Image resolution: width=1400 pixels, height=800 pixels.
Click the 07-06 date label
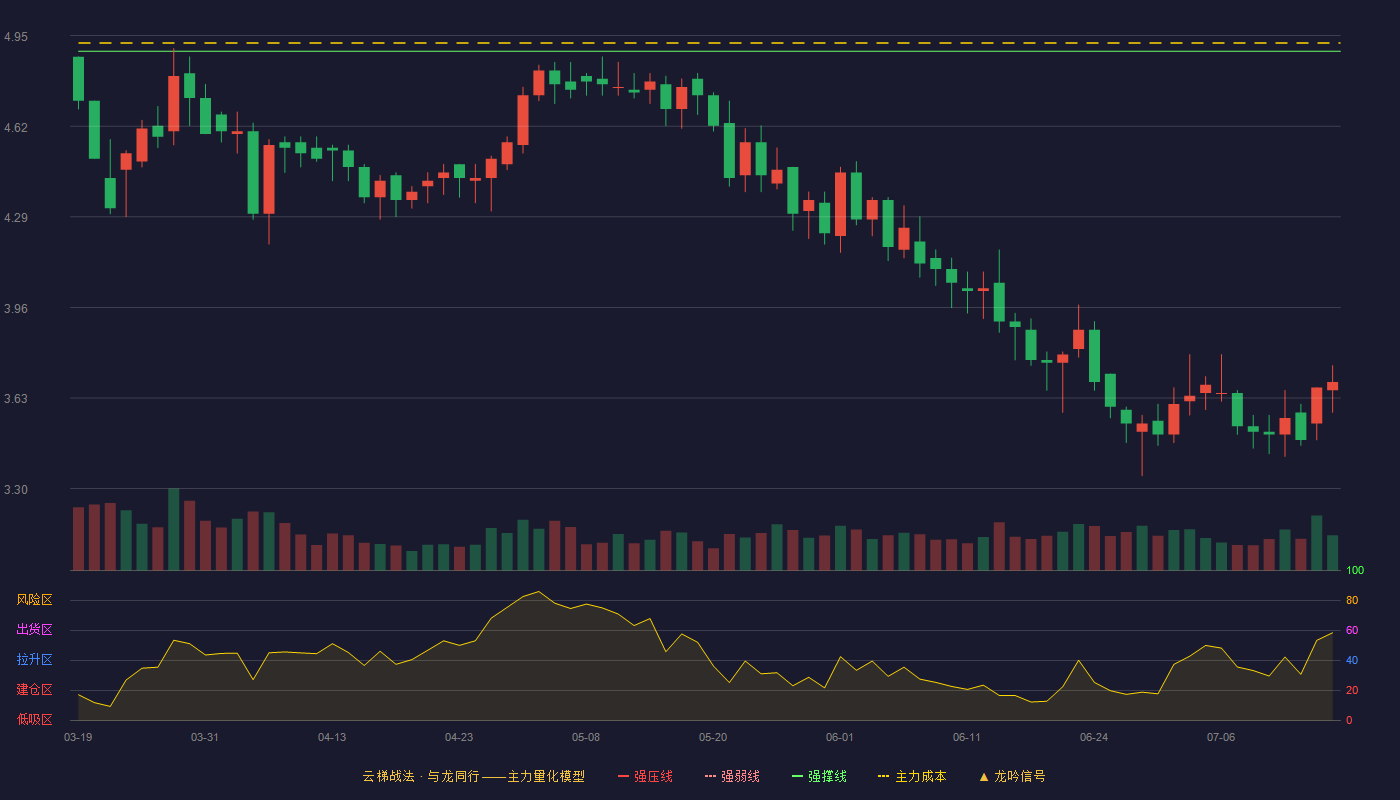click(x=1221, y=737)
